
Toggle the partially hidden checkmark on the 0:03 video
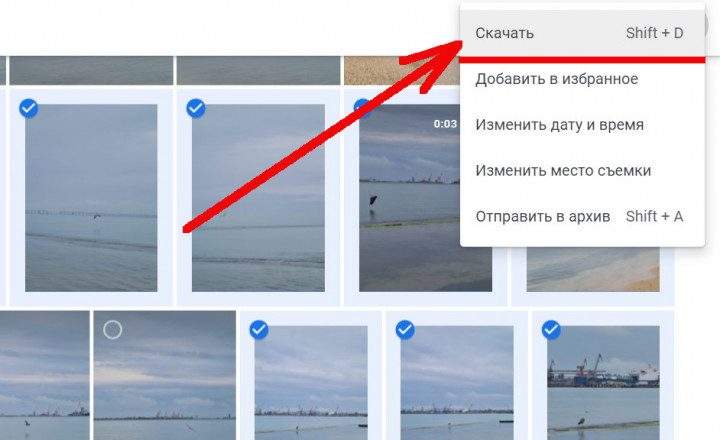coord(361,107)
